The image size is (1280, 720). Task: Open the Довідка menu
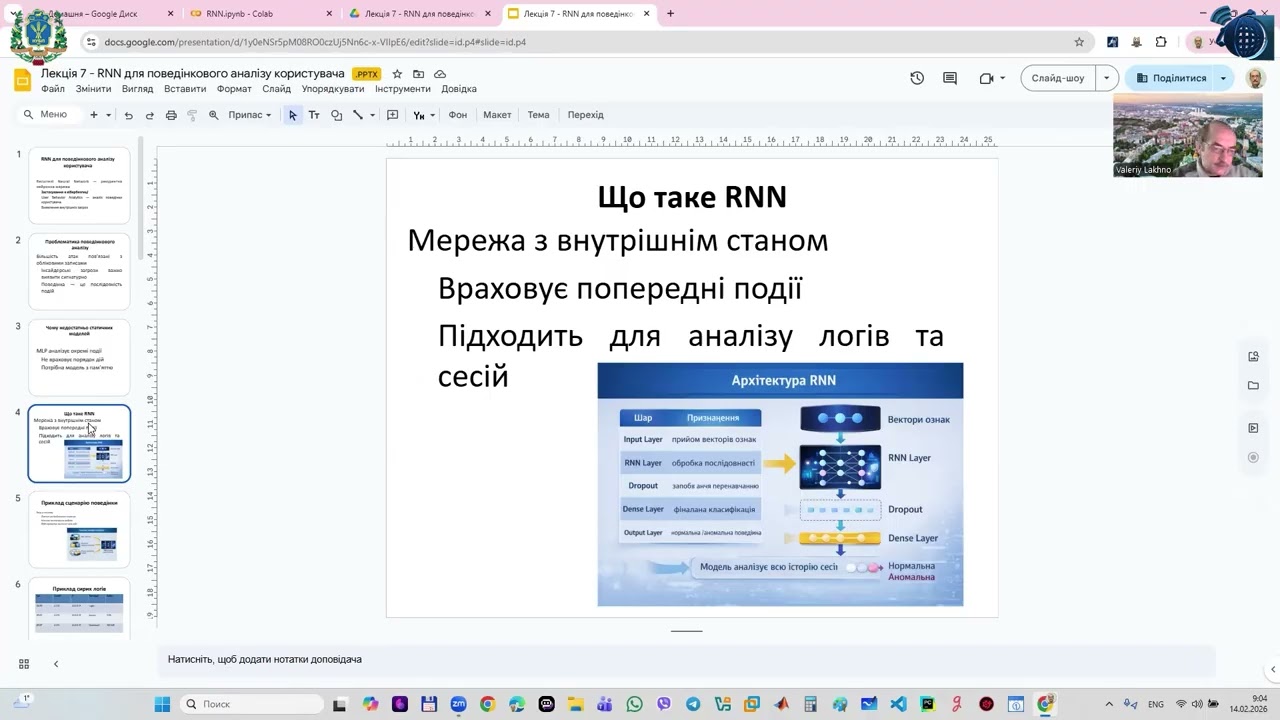coord(459,89)
